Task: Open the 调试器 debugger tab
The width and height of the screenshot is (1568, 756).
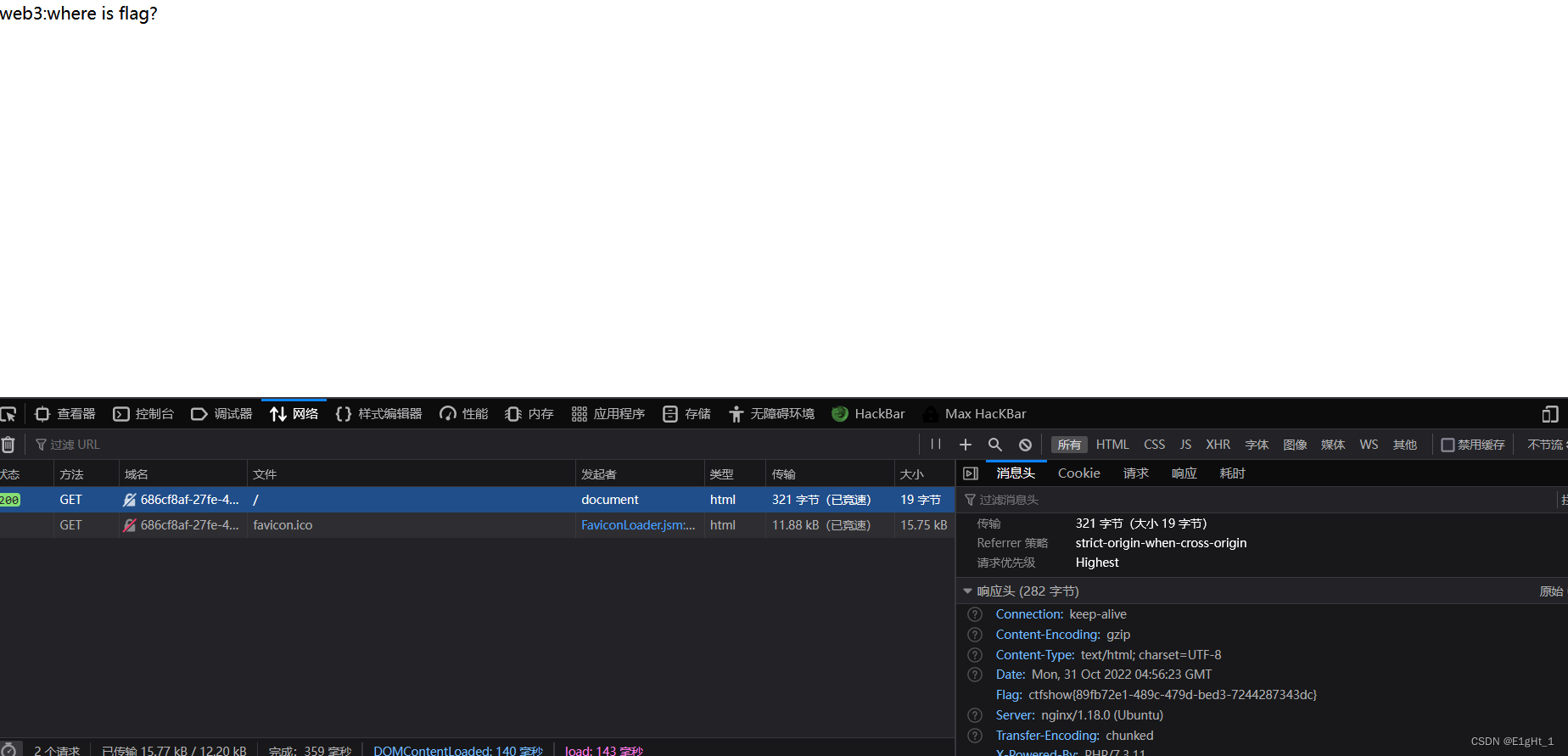Action: point(222,414)
